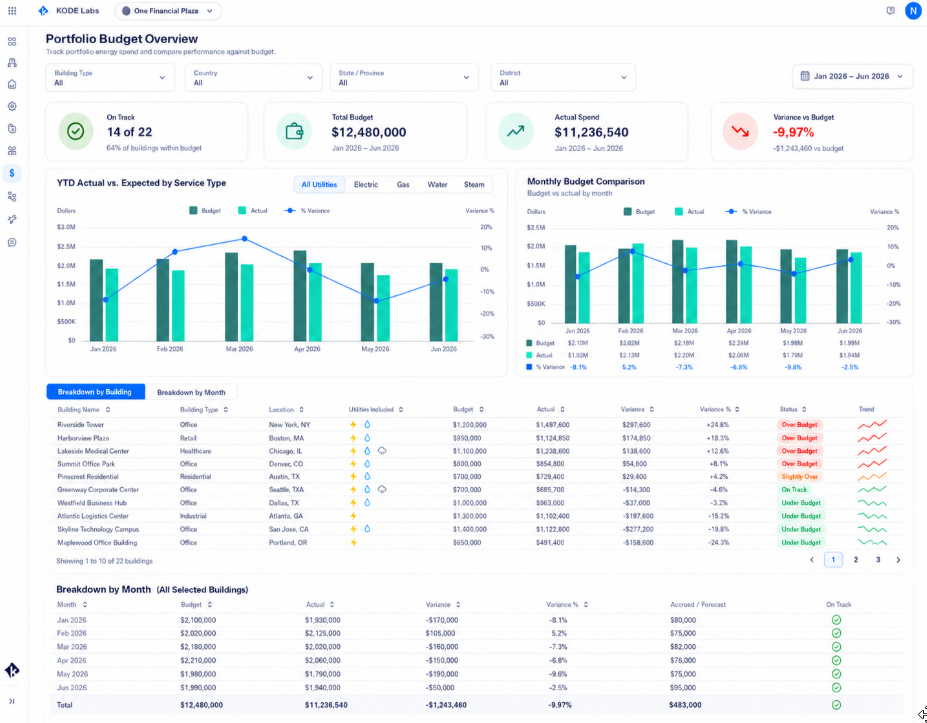927x723 pixels.
Task: Toggle Actual legend swatch in YTD chart
Action: pos(242,210)
